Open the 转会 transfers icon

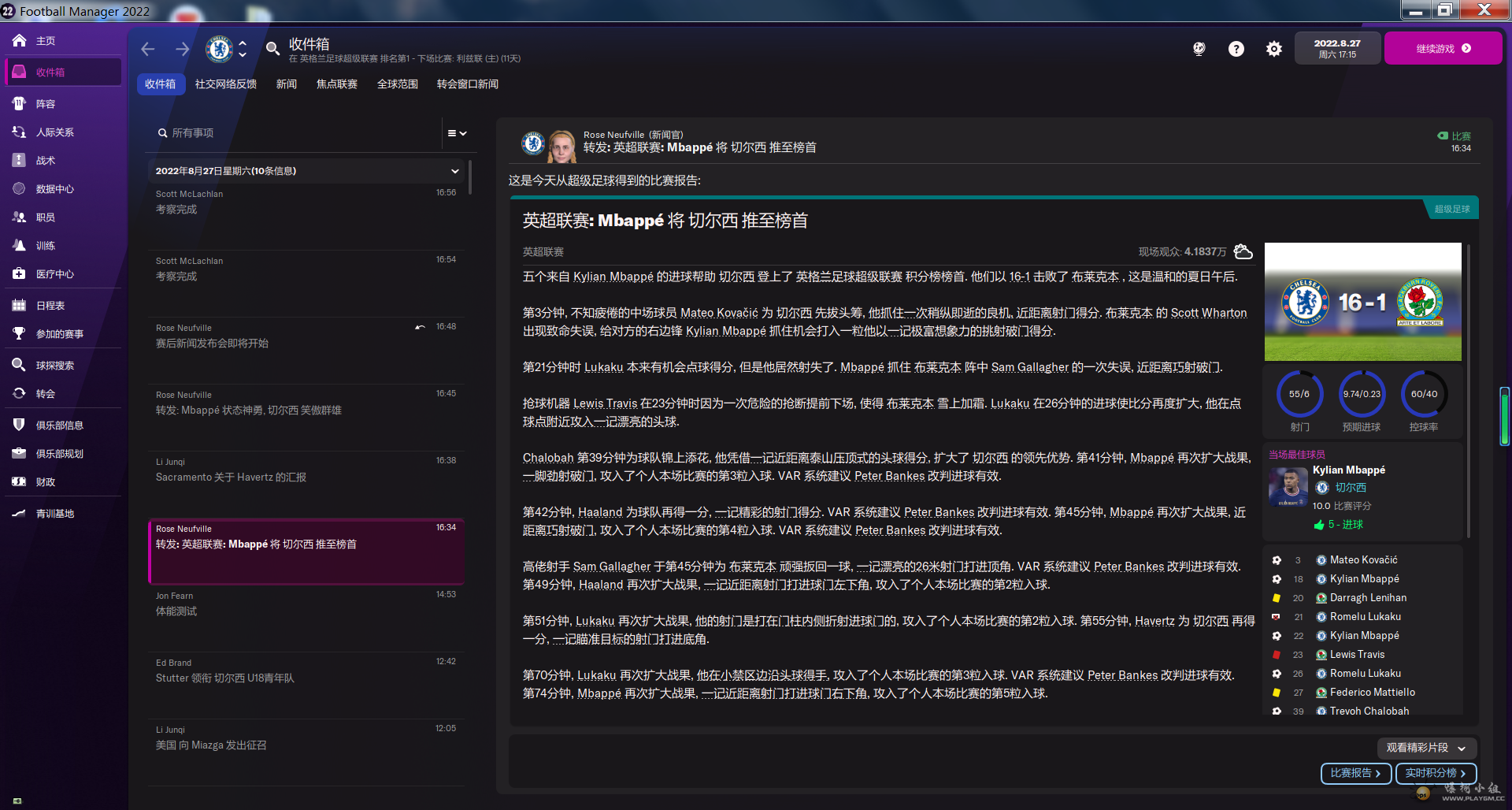pyautogui.click(x=19, y=393)
